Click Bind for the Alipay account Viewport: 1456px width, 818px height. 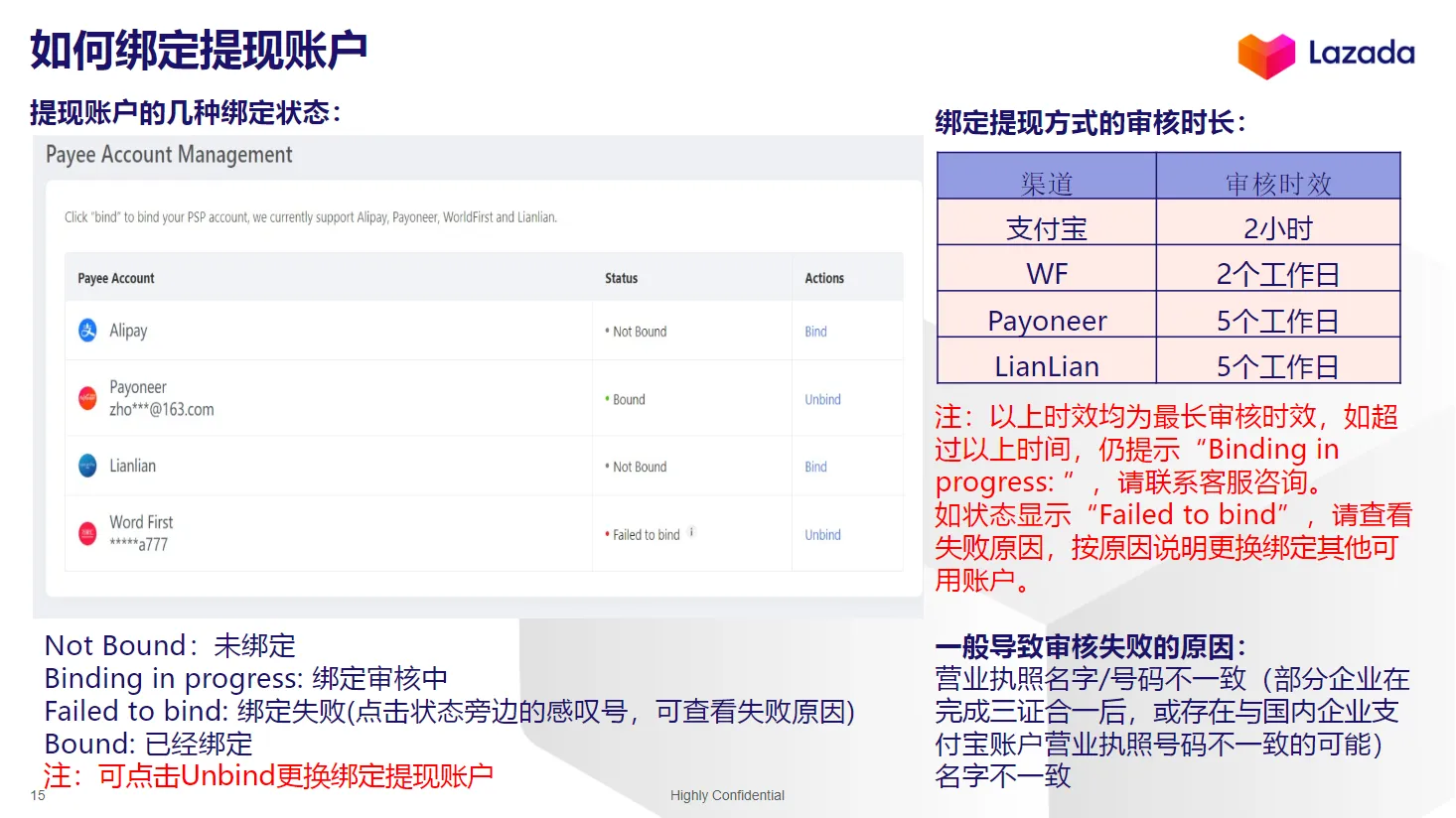[814, 331]
